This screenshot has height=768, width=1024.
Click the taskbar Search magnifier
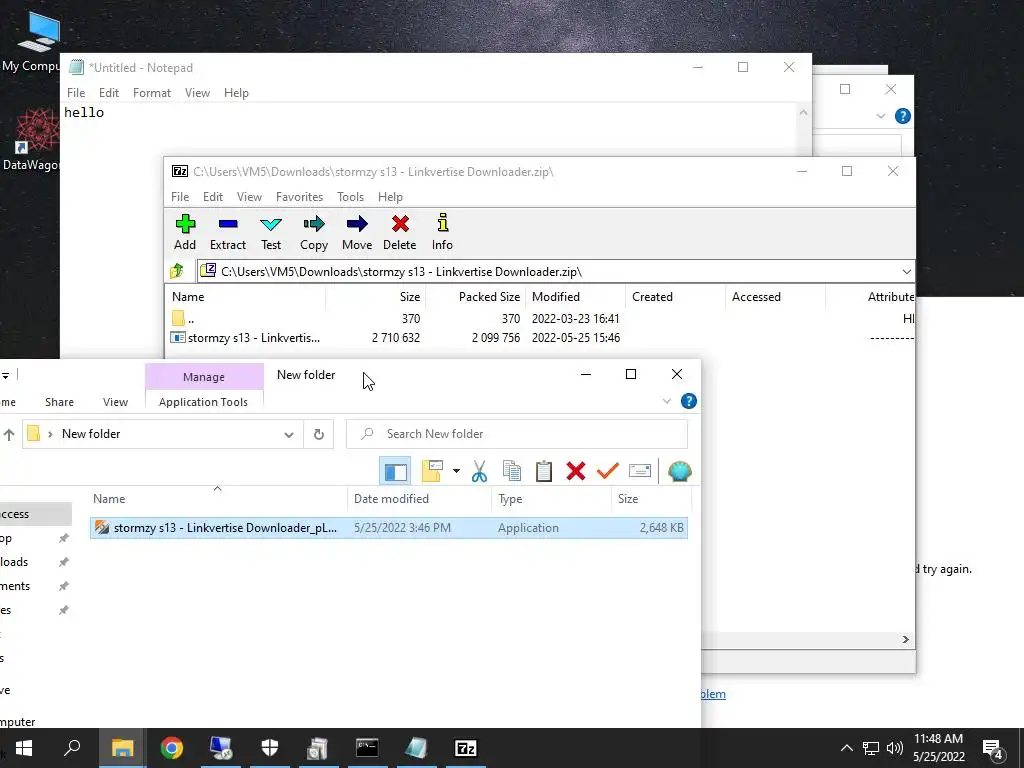(x=72, y=748)
